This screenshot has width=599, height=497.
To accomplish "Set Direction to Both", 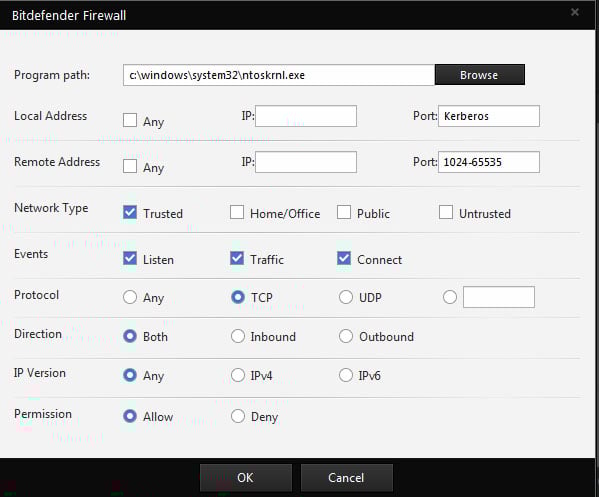I will [130, 336].
